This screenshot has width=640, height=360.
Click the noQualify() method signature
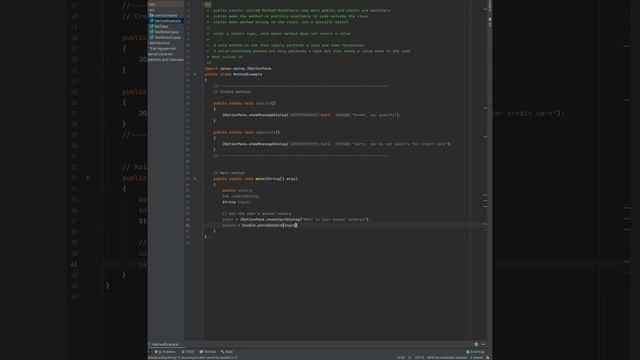click(246, 132)
